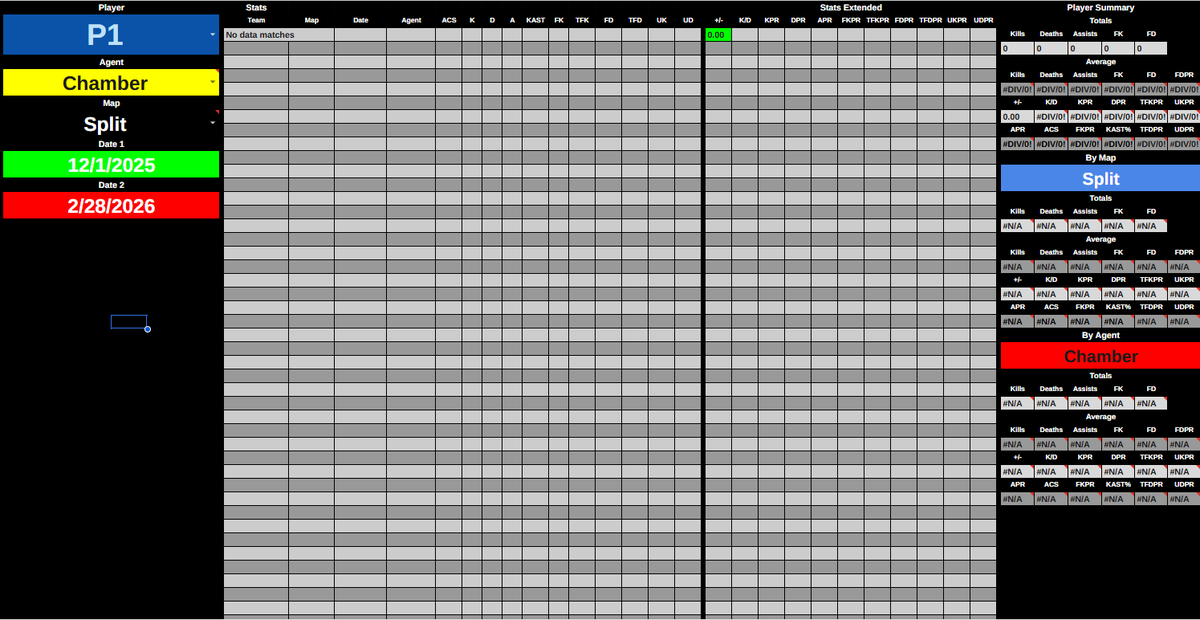Click the UK column header

tap(661, 20)
